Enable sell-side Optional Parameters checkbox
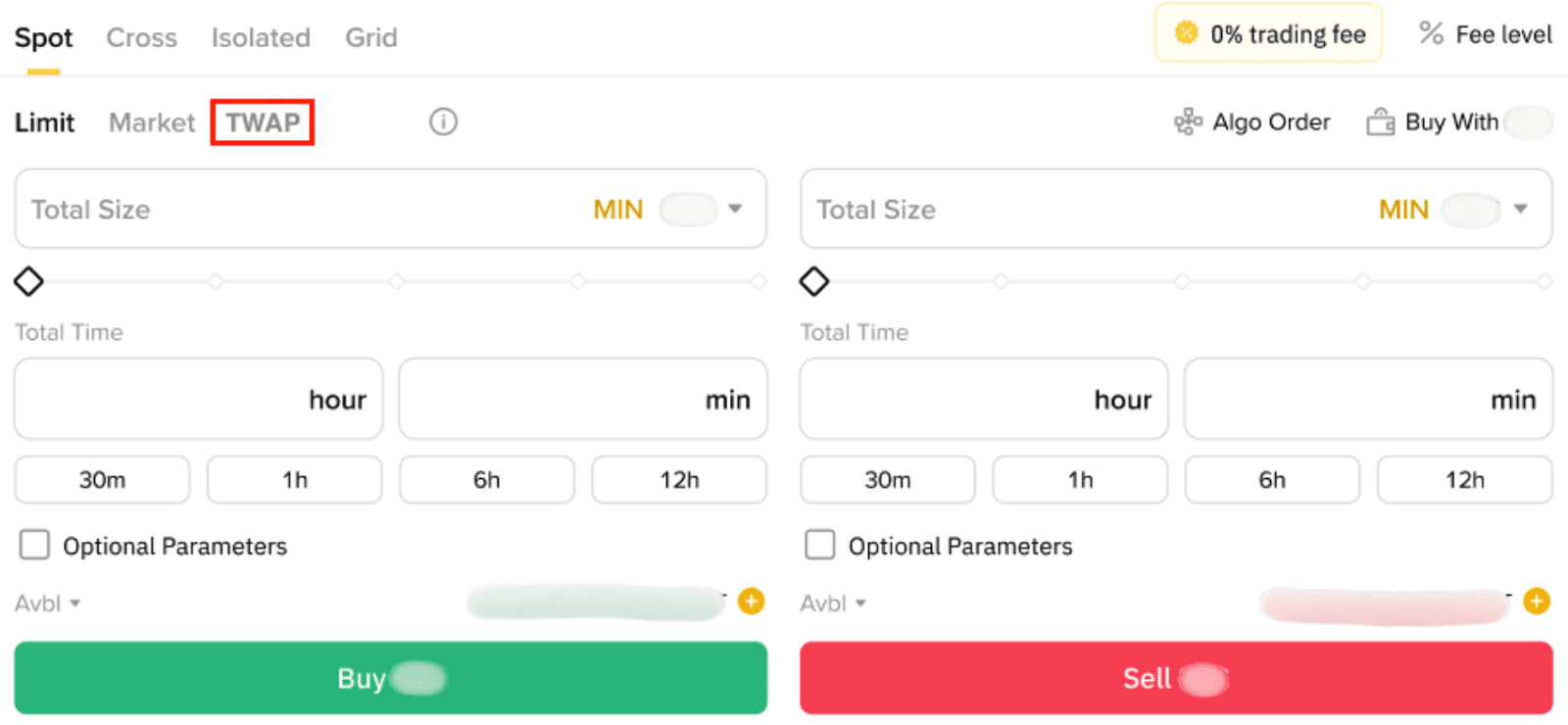The image size is (1568, 725). (x=820, y=545)
